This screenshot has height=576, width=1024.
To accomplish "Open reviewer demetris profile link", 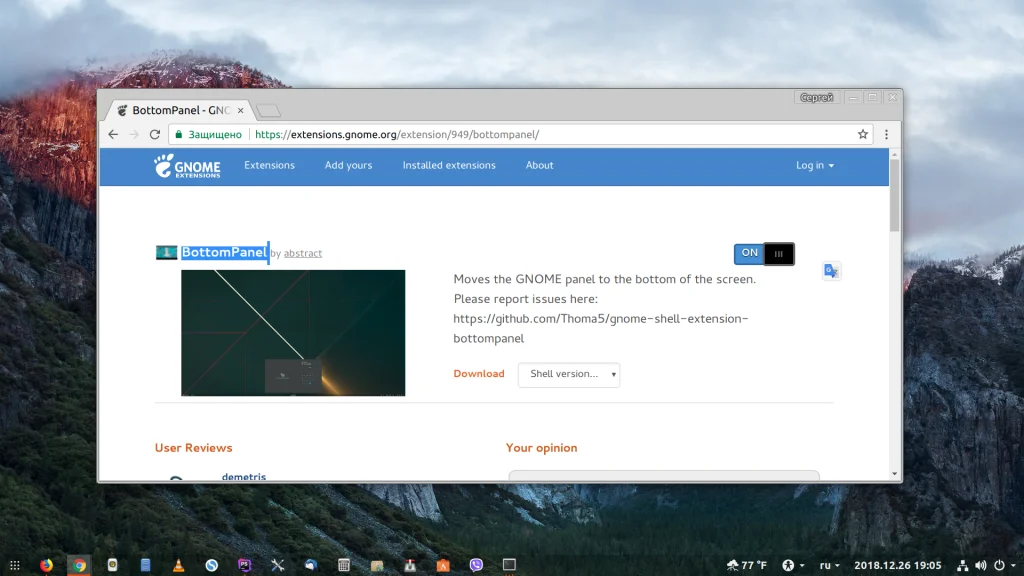I will (244, 477).
